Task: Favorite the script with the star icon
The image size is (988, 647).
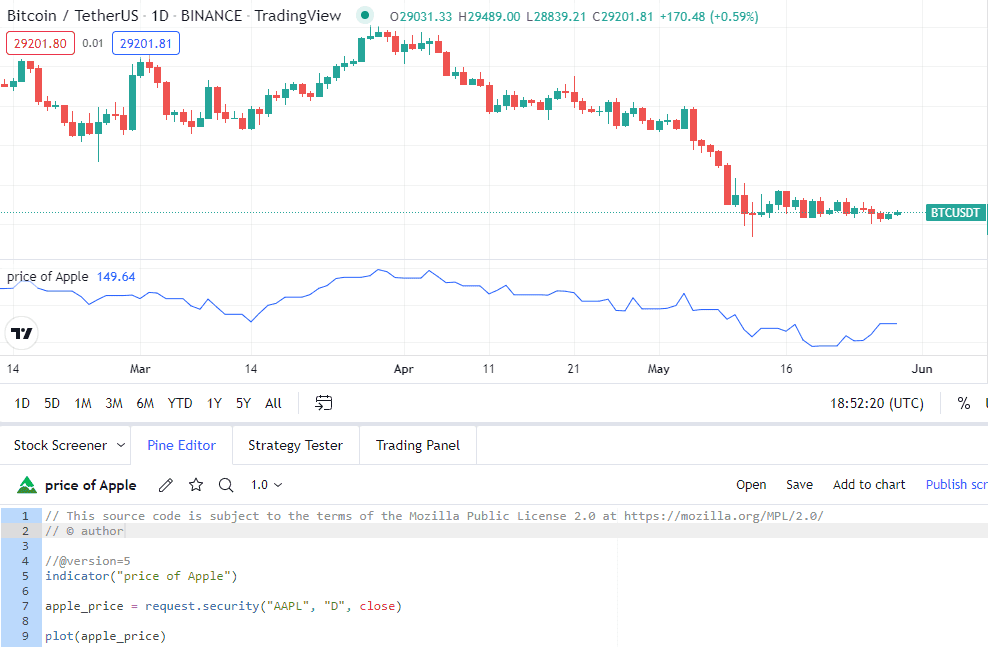Action: [x=196, y=484]
